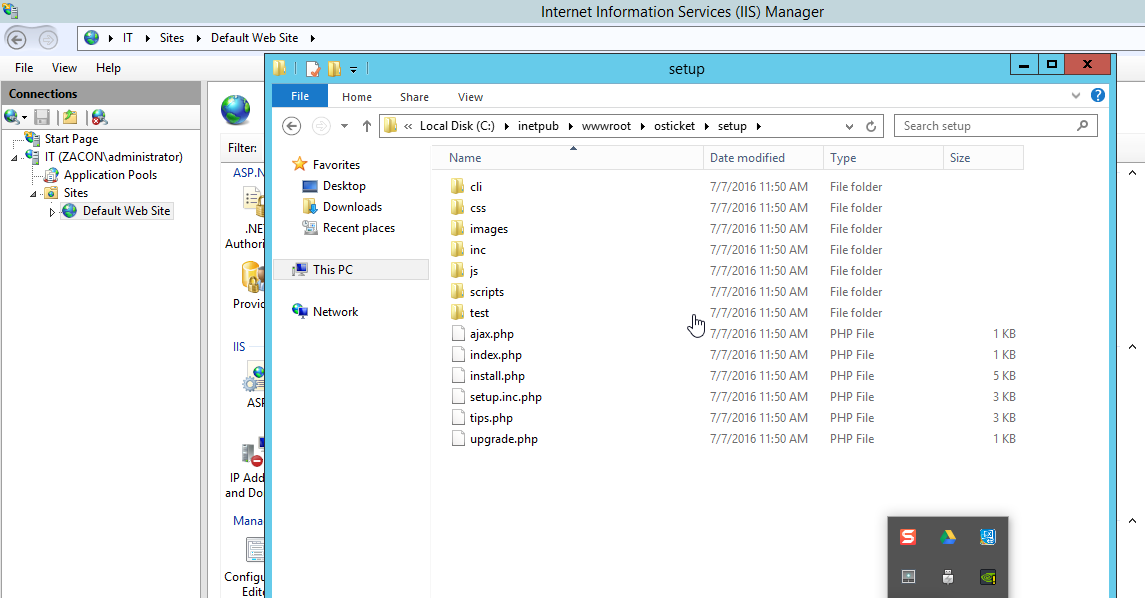Select Network in navigation pane
This screenshot has width=1145, height=598.
tap(335, 312)
